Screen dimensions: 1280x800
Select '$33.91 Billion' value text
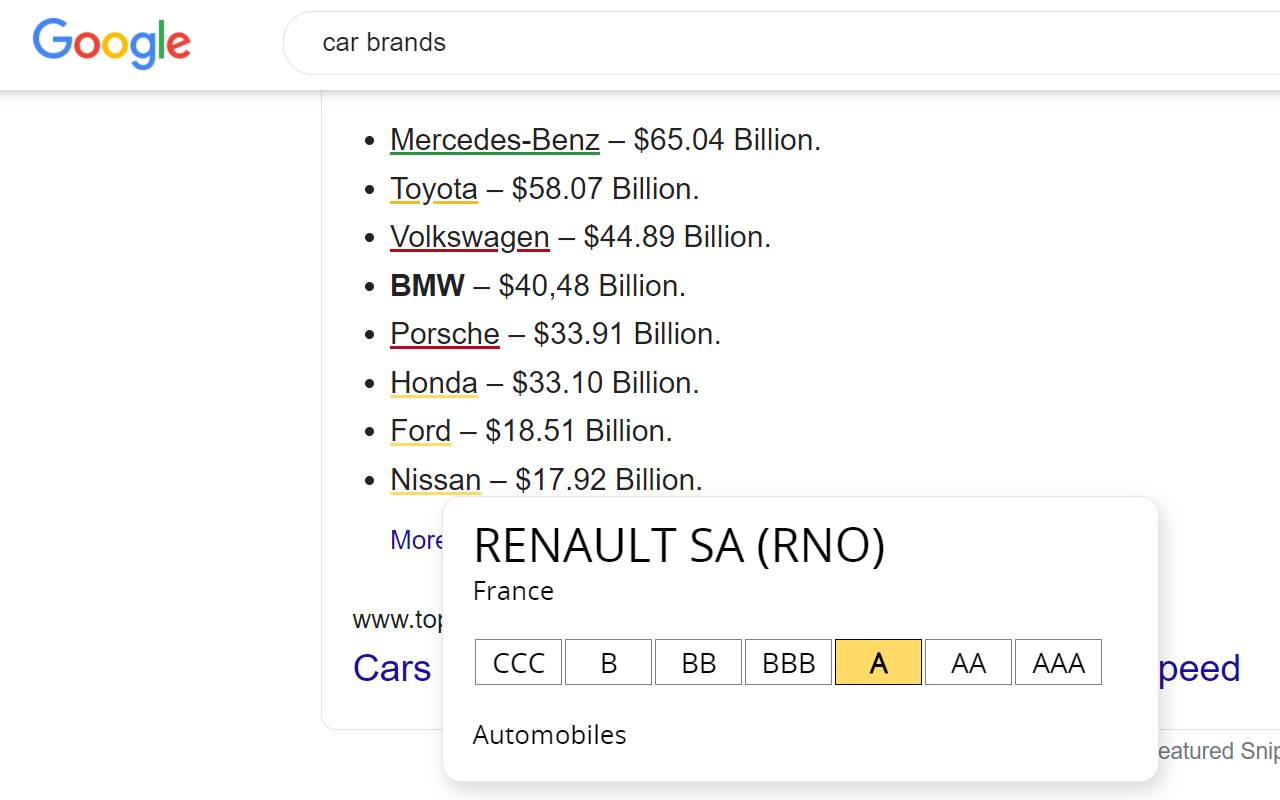[x=625, y=334]
